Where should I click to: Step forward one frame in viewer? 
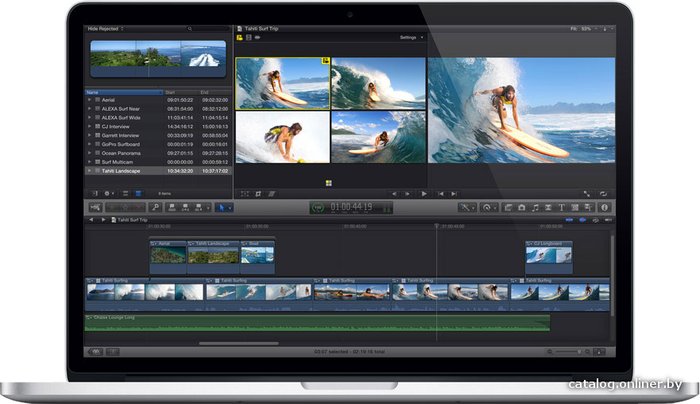(x=407, y=194)
